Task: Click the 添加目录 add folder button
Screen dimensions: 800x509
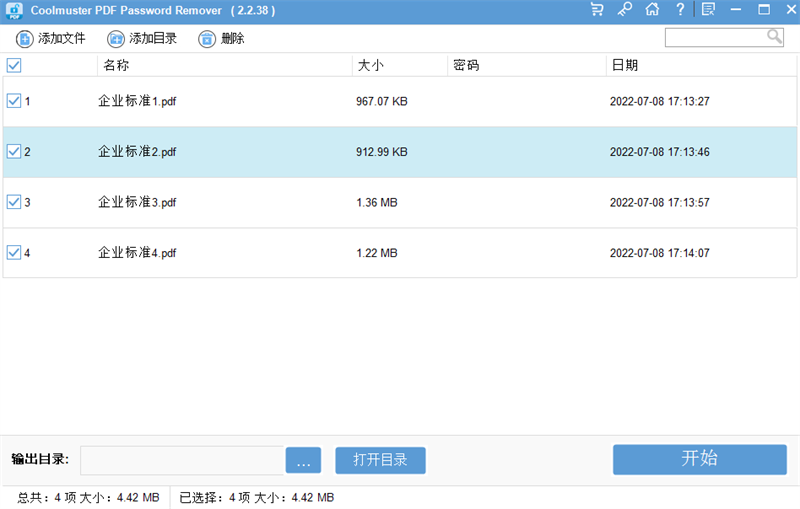Action: tap(142, 39)
